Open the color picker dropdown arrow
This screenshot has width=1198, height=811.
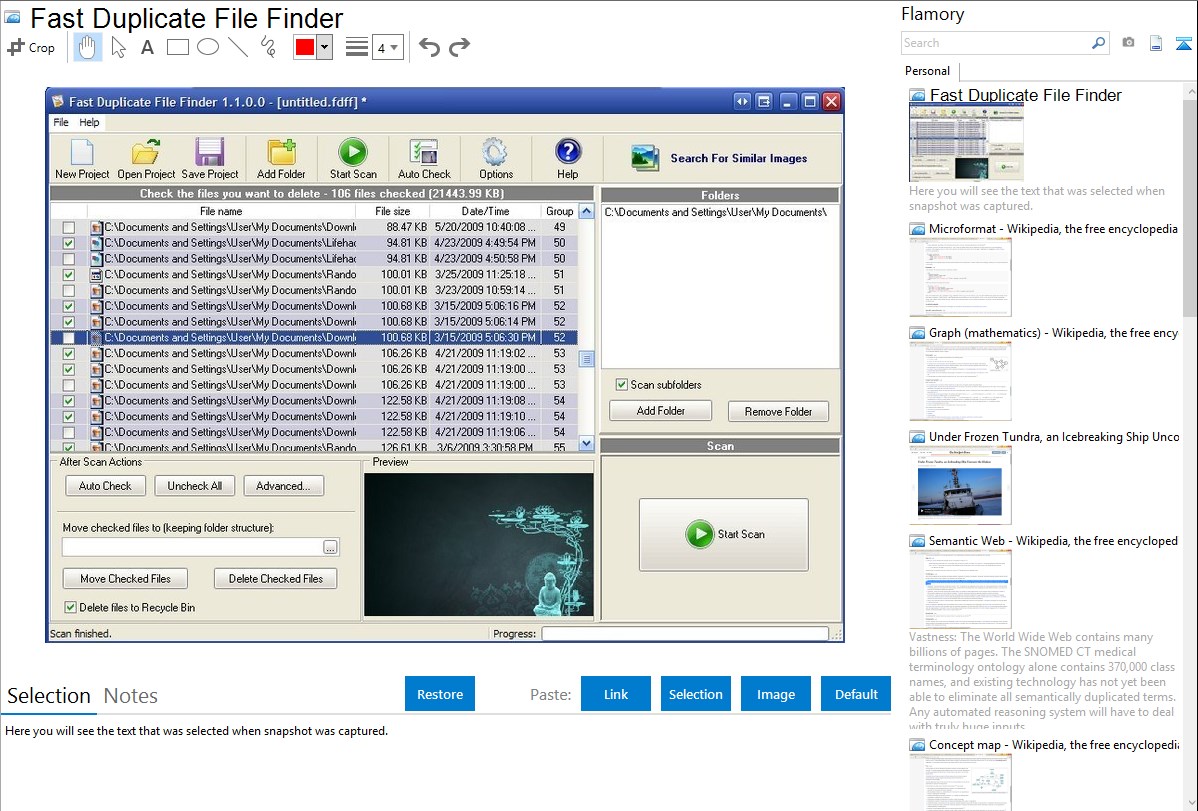click(325, 47)
